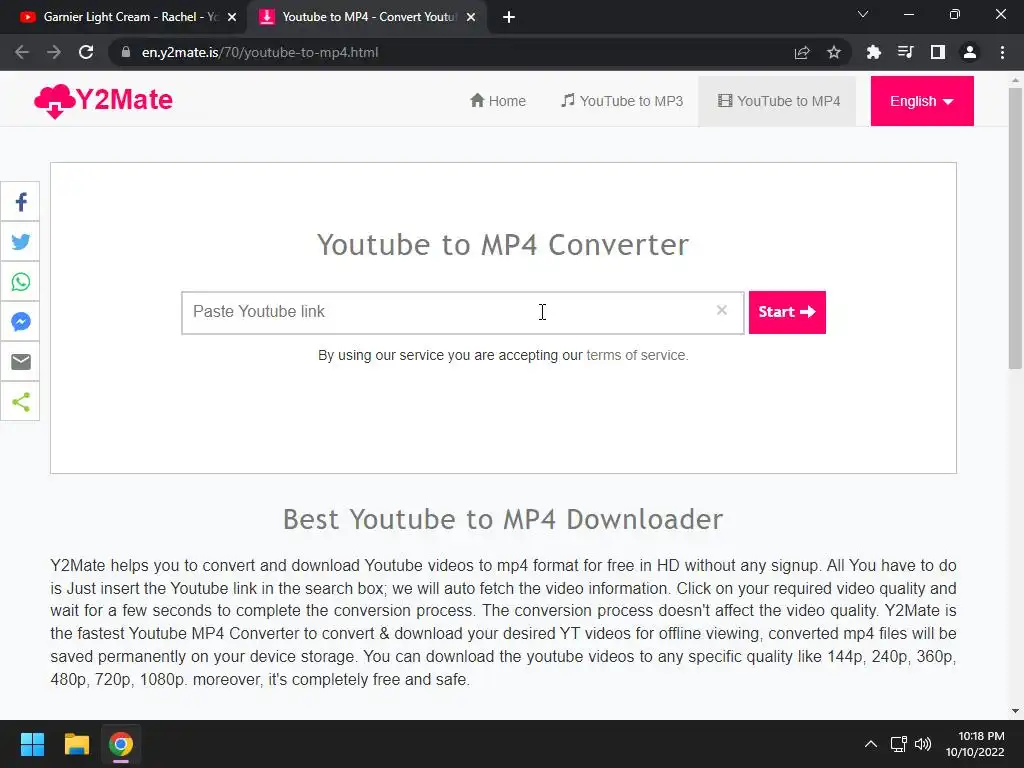Screen dimensions: 1024x768
Task: Go forward in browser history
Action: [x=54, y=52]
